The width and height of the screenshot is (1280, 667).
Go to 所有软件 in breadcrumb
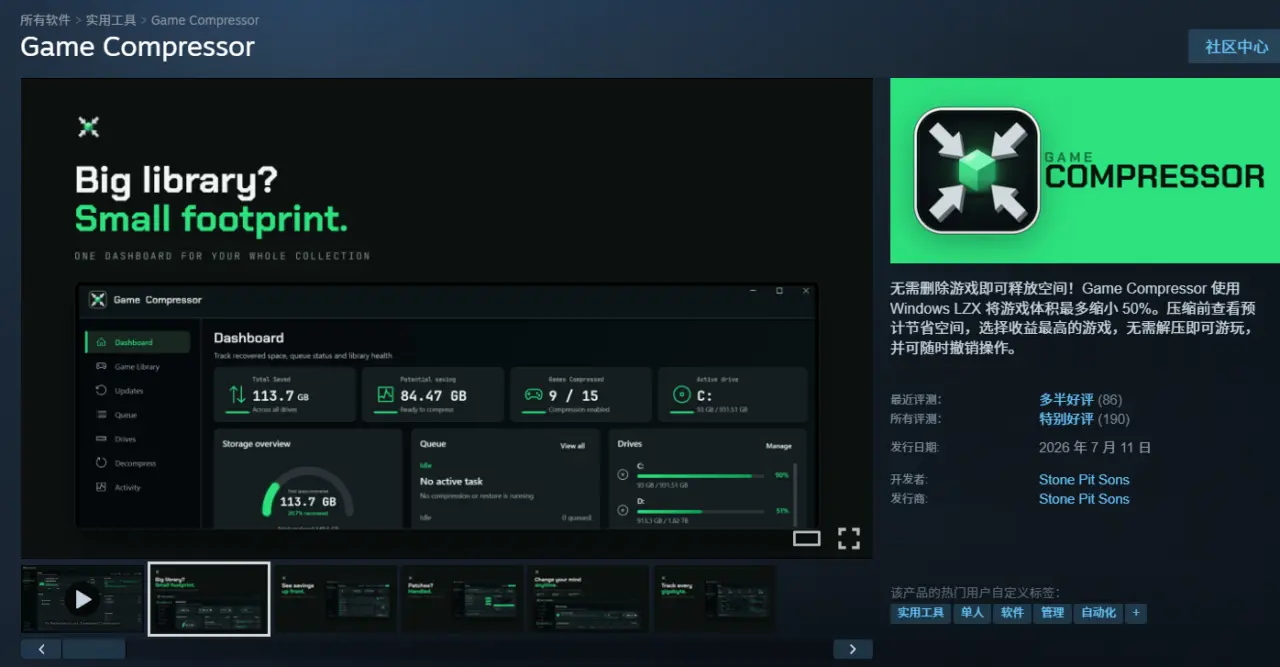coord(46,20)
